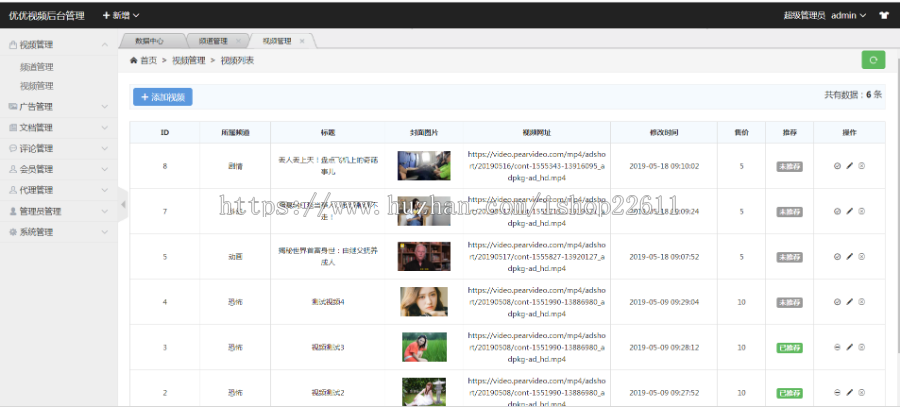
Task: Edit the video with ID 7
Action: click(849, 211)
